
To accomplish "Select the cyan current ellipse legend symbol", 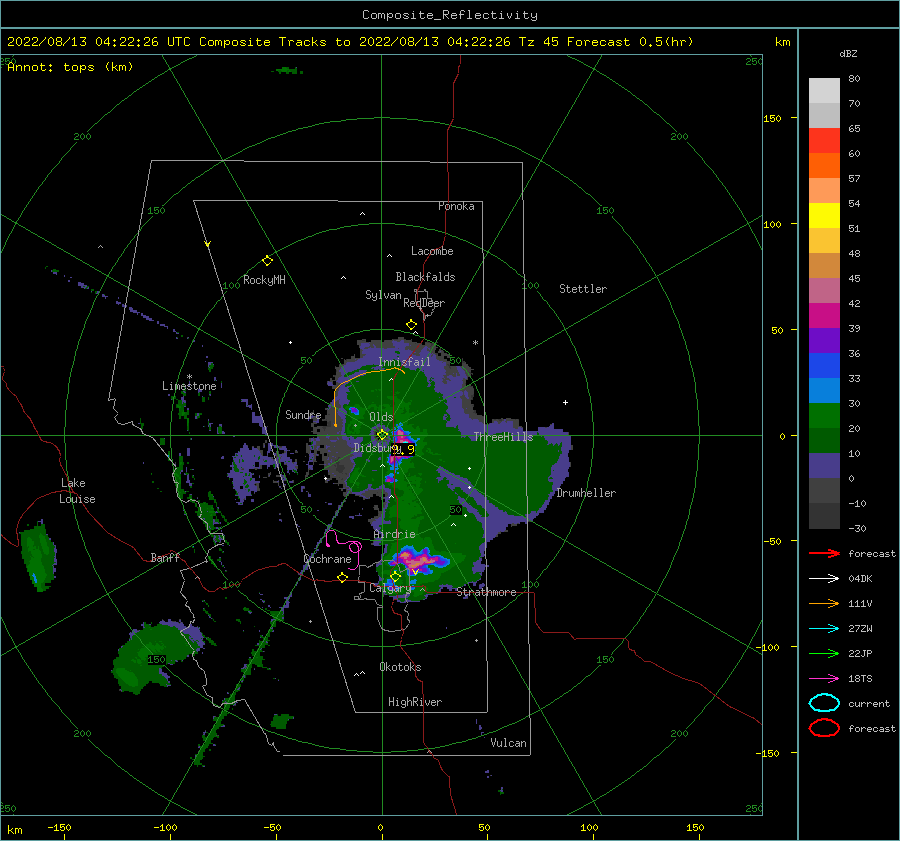I will pos(824,703).
